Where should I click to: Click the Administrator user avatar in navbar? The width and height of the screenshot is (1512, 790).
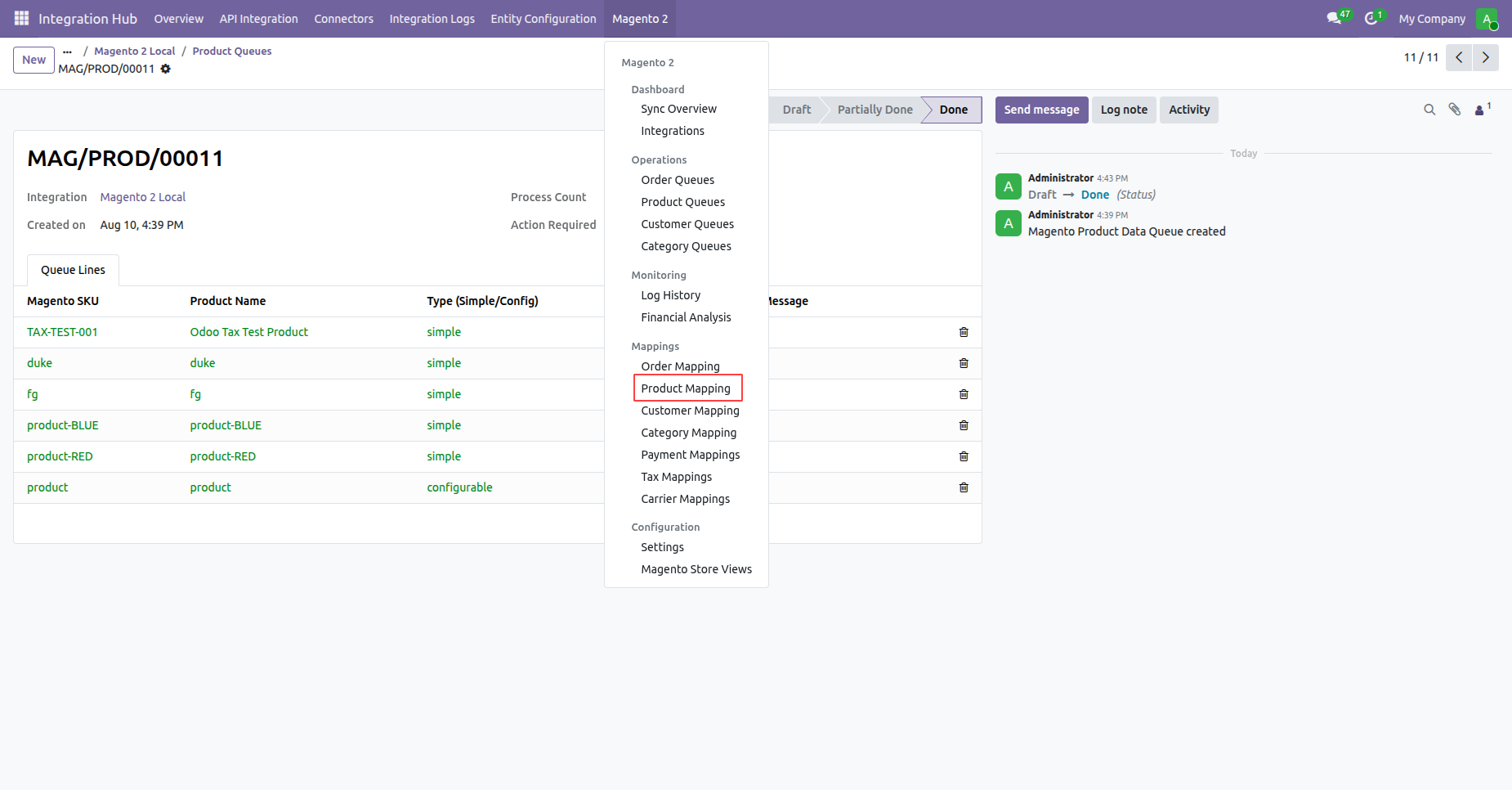pyautogui.click(x=1487, y=19)
